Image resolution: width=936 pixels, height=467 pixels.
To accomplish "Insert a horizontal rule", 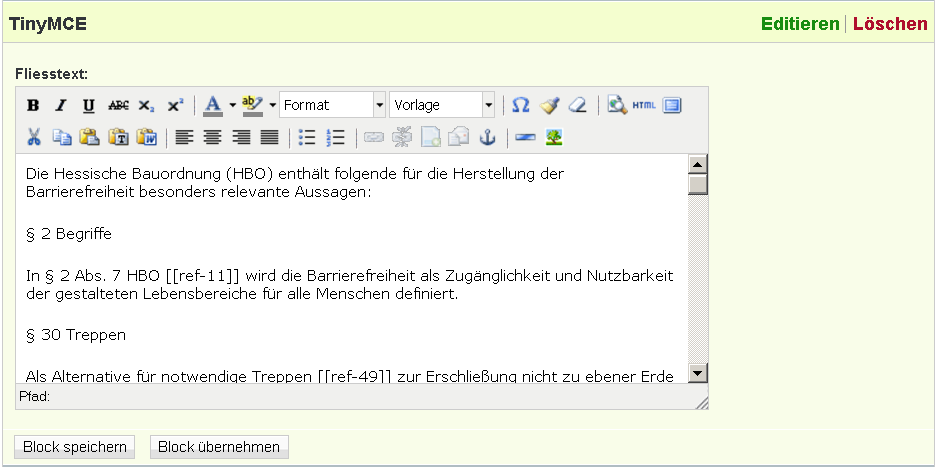I will coord(525,137).
